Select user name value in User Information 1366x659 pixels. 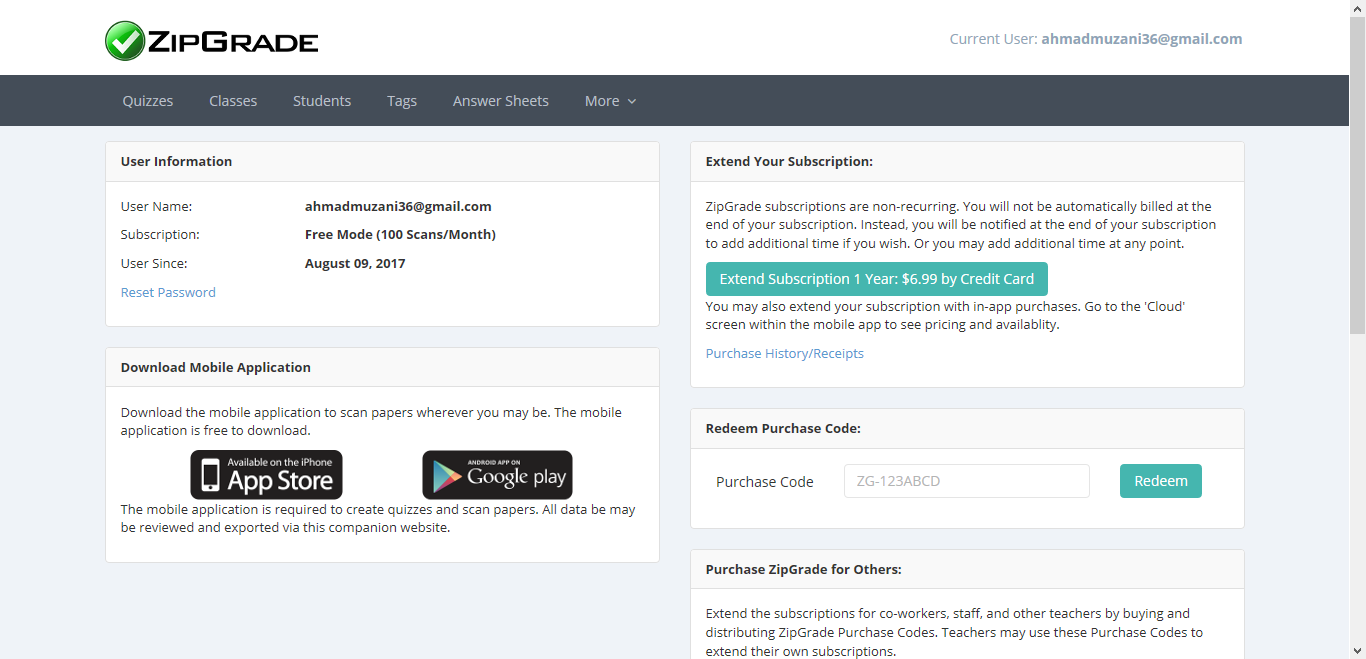tap(398, 206)
